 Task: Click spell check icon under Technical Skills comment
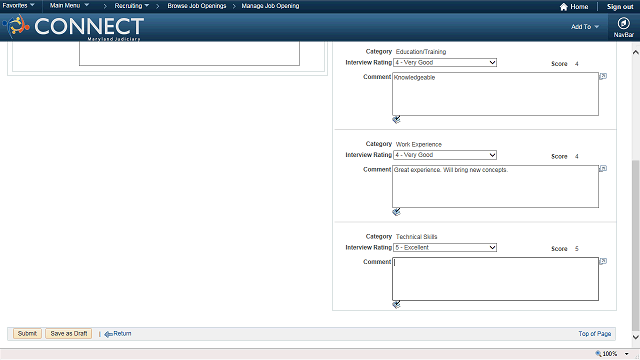[396, 305]
